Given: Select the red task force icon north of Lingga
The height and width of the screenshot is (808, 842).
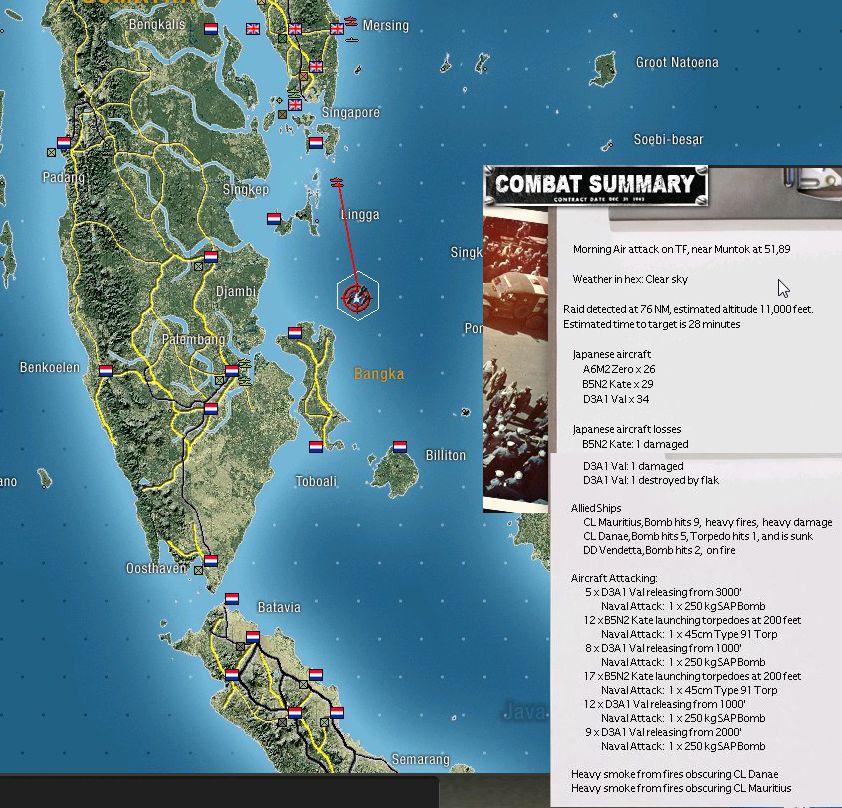Looking at the screenshot, I should [337, 183].
